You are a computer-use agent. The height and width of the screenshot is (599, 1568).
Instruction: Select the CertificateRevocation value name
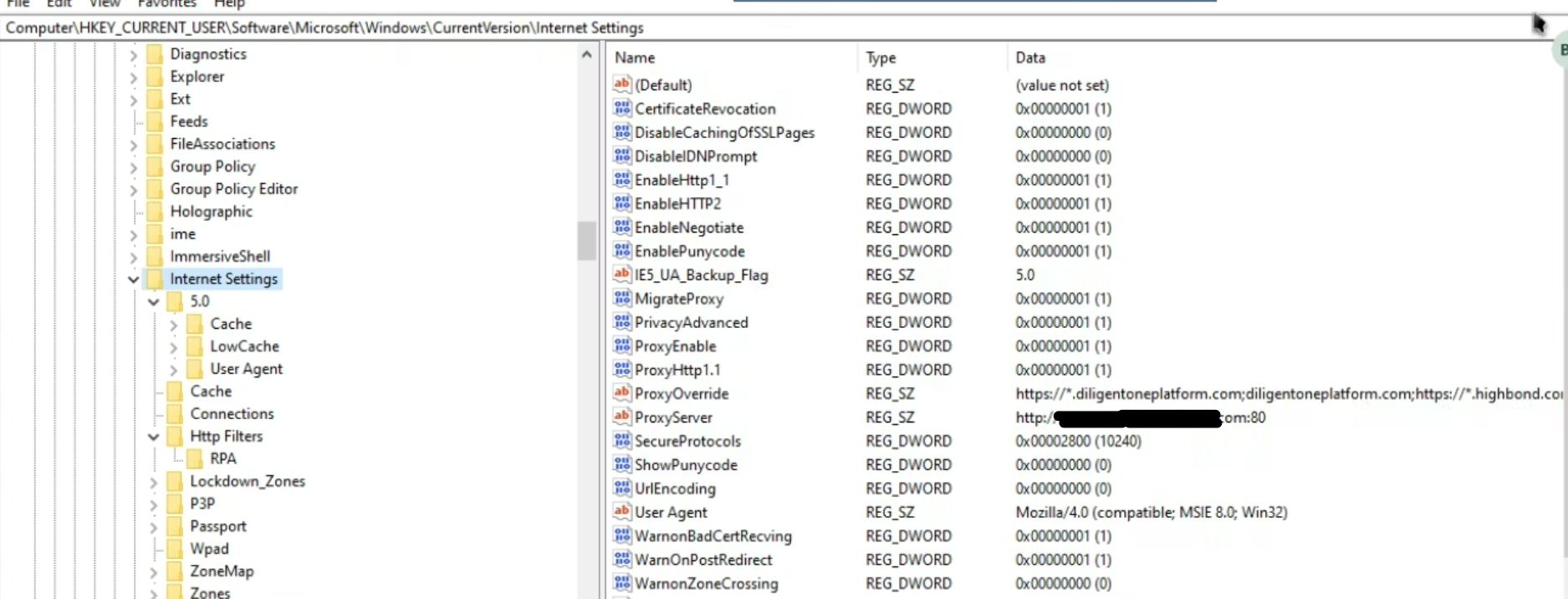(x=705, y=109)
